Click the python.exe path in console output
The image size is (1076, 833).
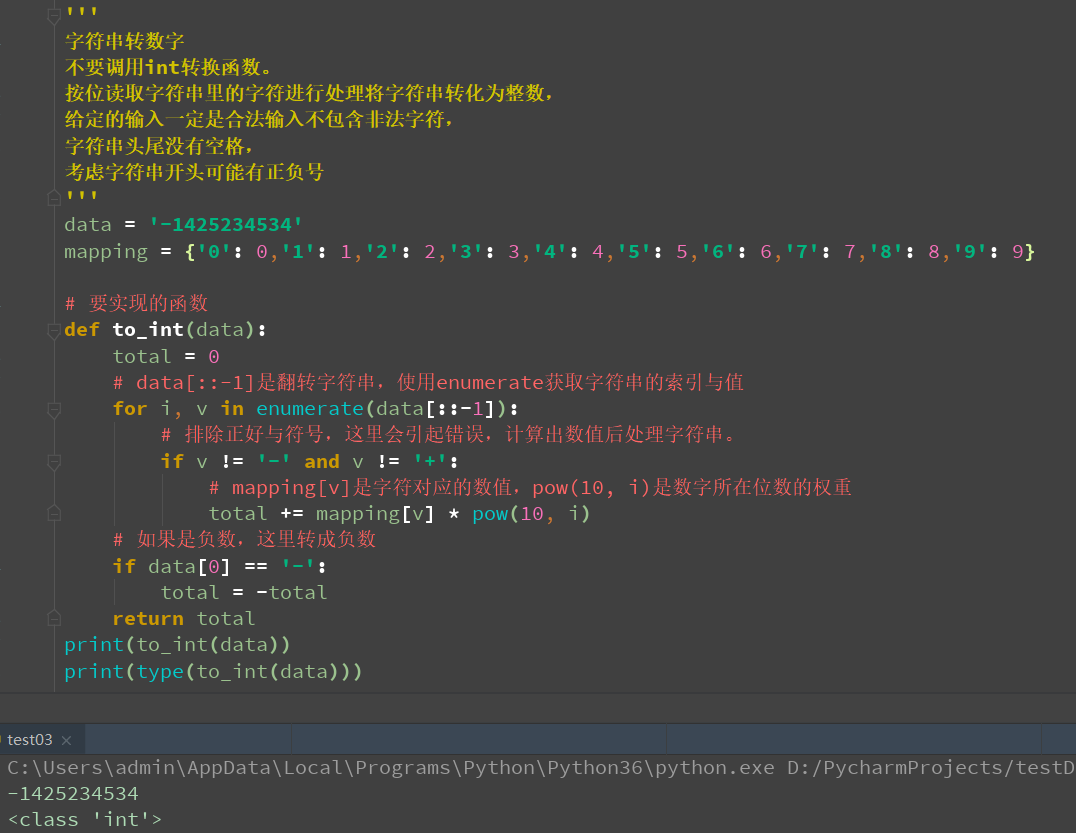(x=391, y=767)
